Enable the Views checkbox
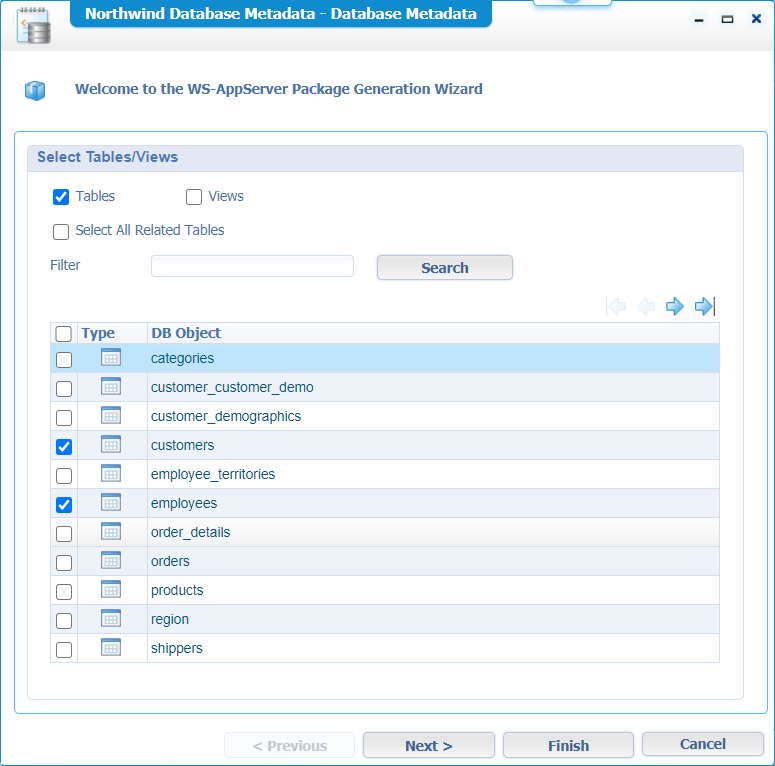Screen dimensions: 775x766 tap(194, 197)
